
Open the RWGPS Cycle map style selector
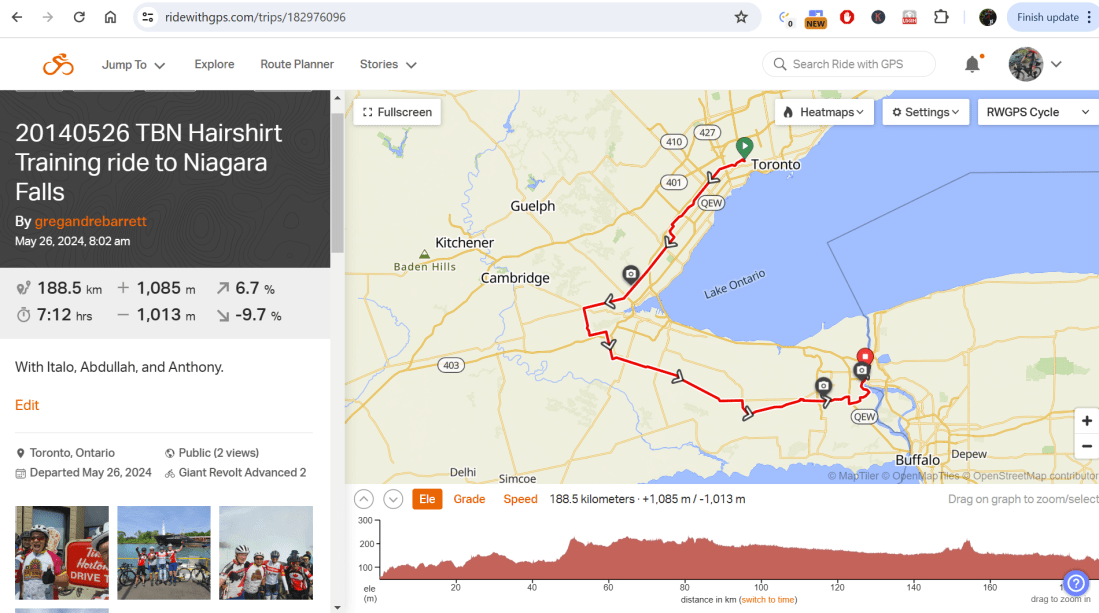[1037, 112]
